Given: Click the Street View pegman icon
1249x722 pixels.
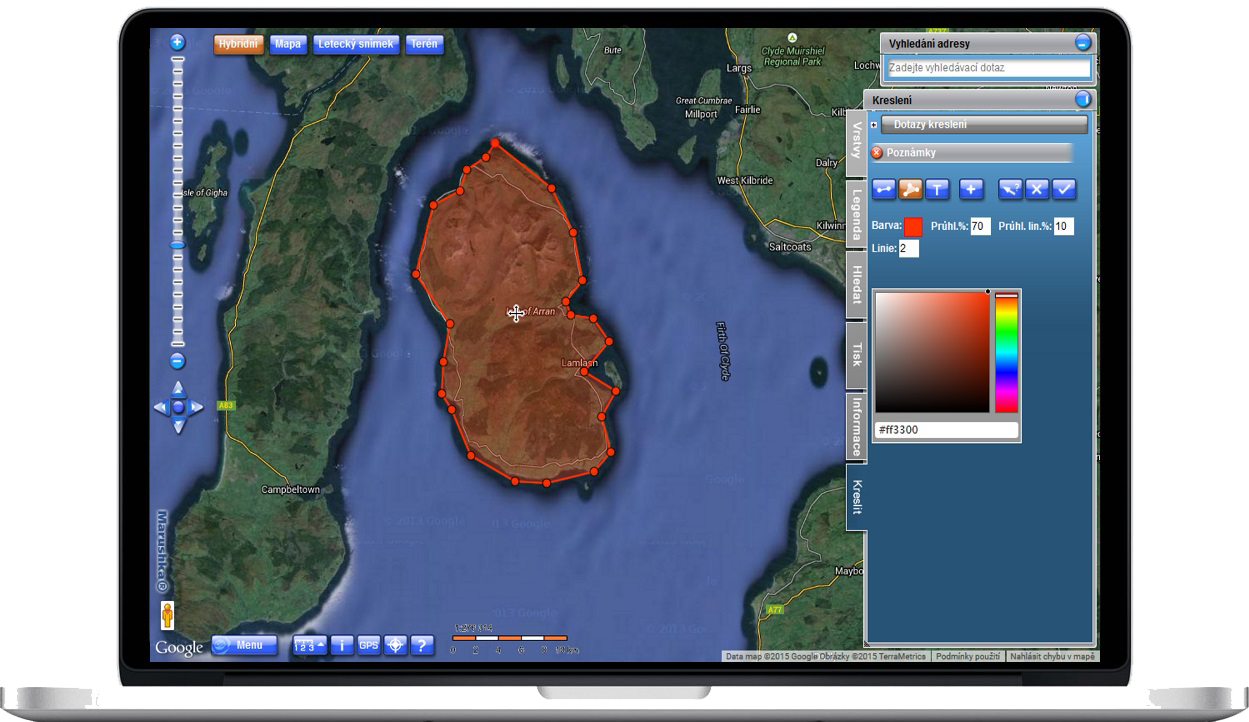Looking at the screenshot, I should tap(167, 616).
